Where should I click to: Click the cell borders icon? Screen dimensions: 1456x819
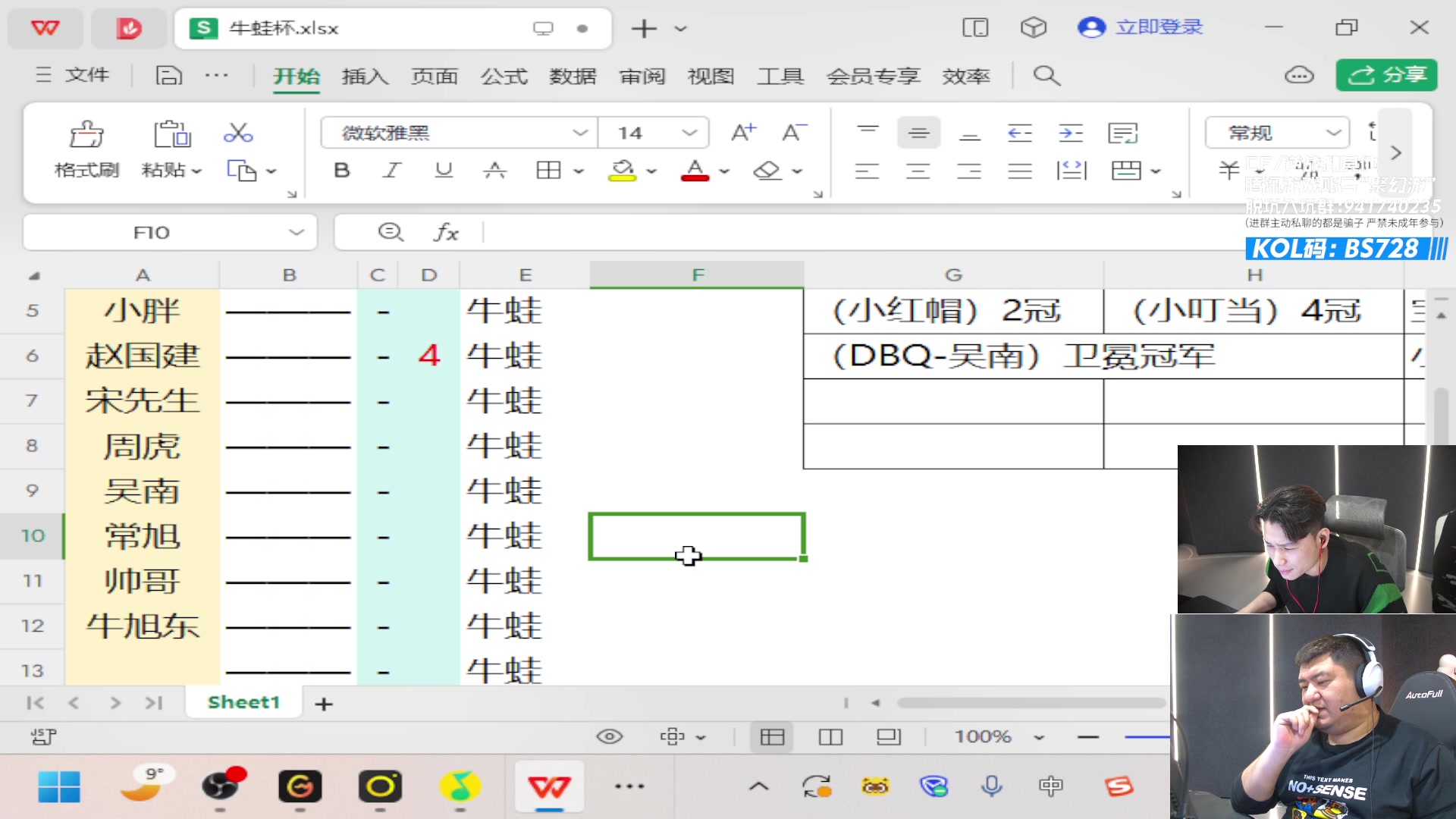(548, 171)
